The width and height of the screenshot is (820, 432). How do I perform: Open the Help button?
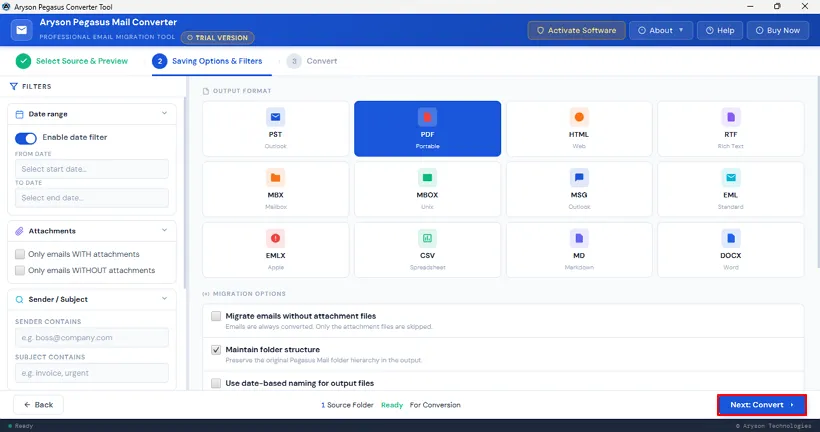pyautogui.click(x=720, y=30)
